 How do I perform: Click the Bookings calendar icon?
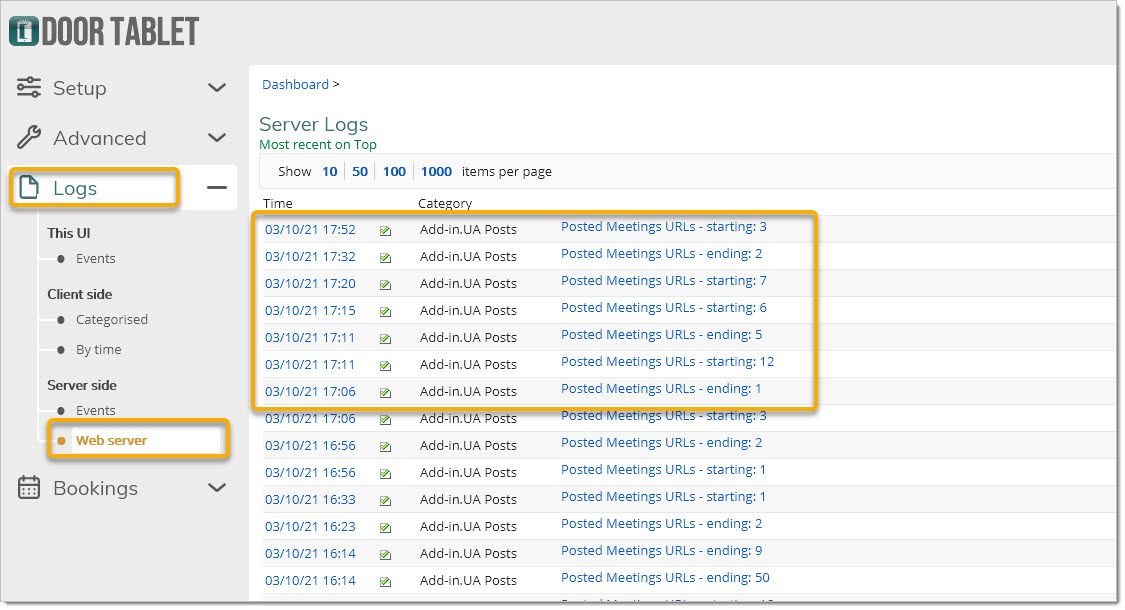pyautogui.click(x=29, y=488)
